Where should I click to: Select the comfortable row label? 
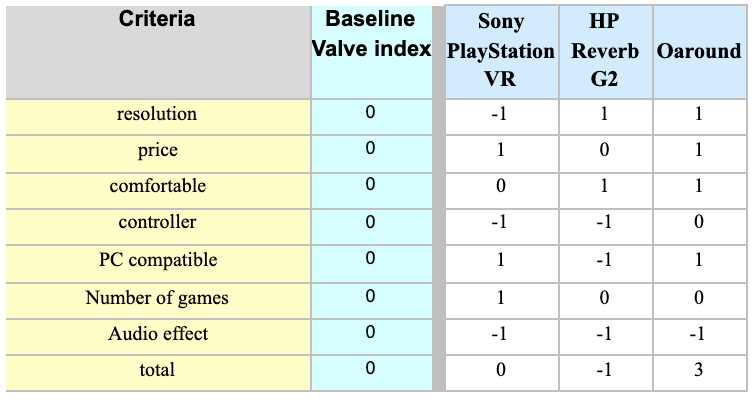[158, 190]
